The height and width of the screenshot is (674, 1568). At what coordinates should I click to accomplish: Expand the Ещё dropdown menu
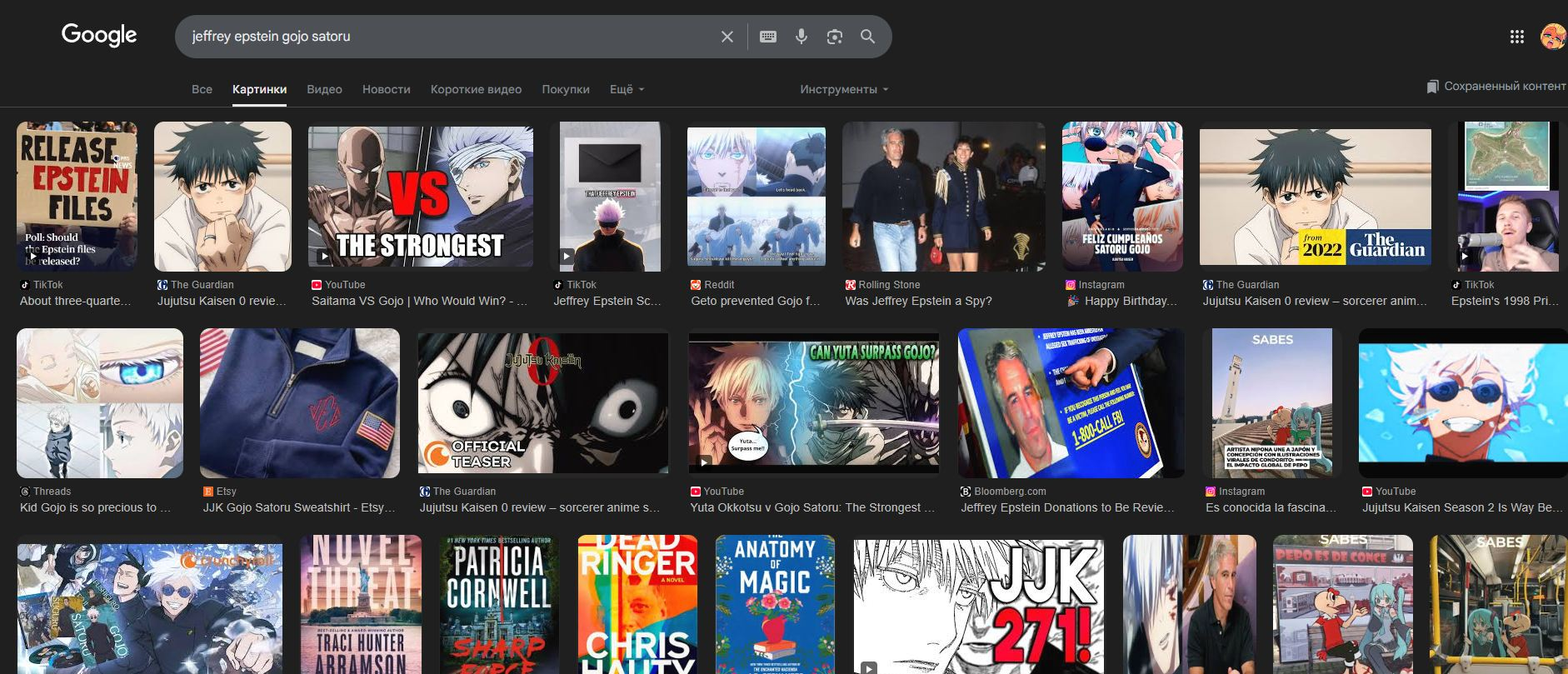coord(627,89)
